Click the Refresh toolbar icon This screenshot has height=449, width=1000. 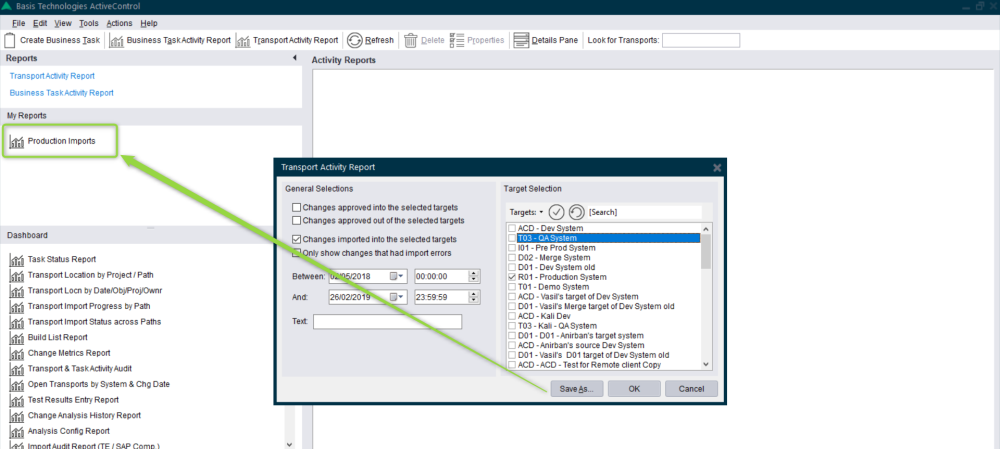point(355,40)
